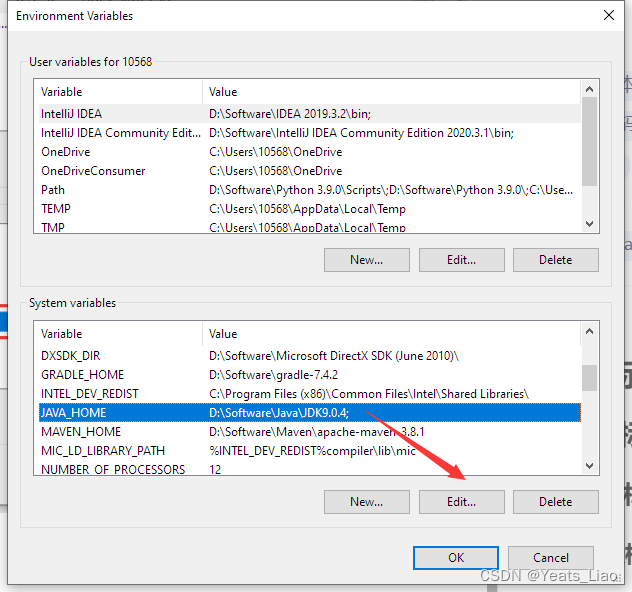Sort user variables by Variable column header
Screen dimensions: 632x592
(121, 92)
